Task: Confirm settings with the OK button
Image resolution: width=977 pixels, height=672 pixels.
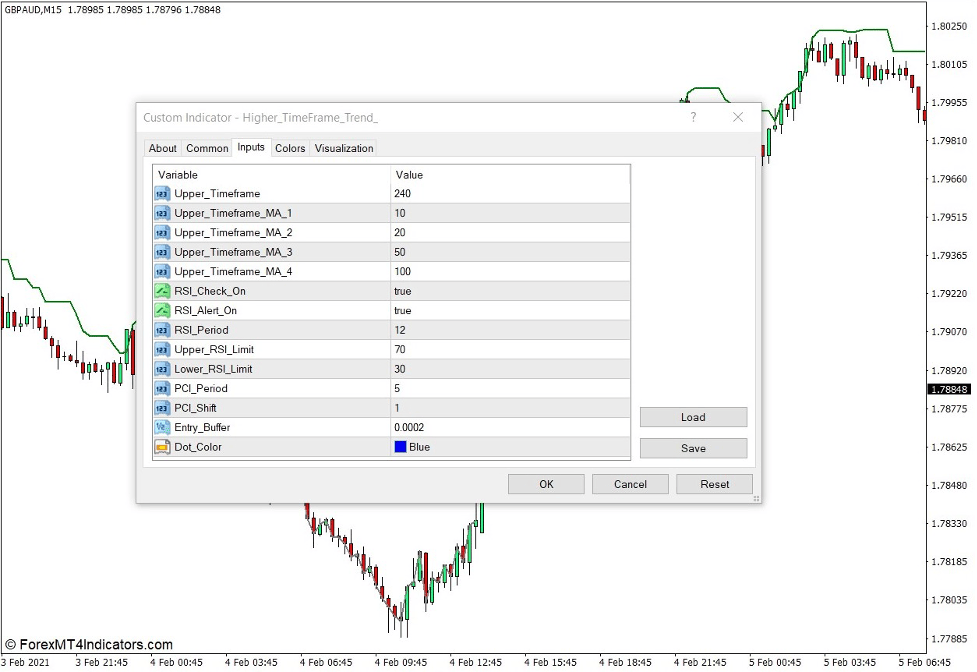Action: tap(546, 484)
